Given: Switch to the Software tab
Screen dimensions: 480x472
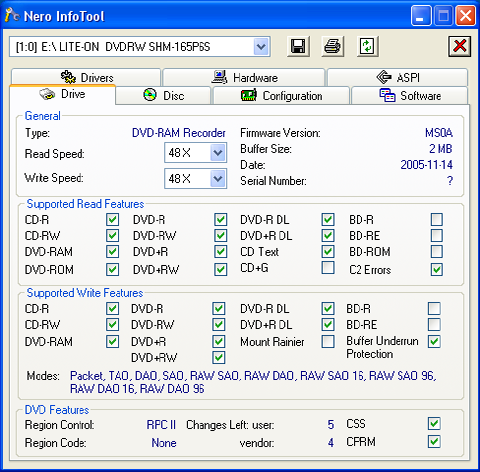Looking at the screenshot, I should [410, 96].
